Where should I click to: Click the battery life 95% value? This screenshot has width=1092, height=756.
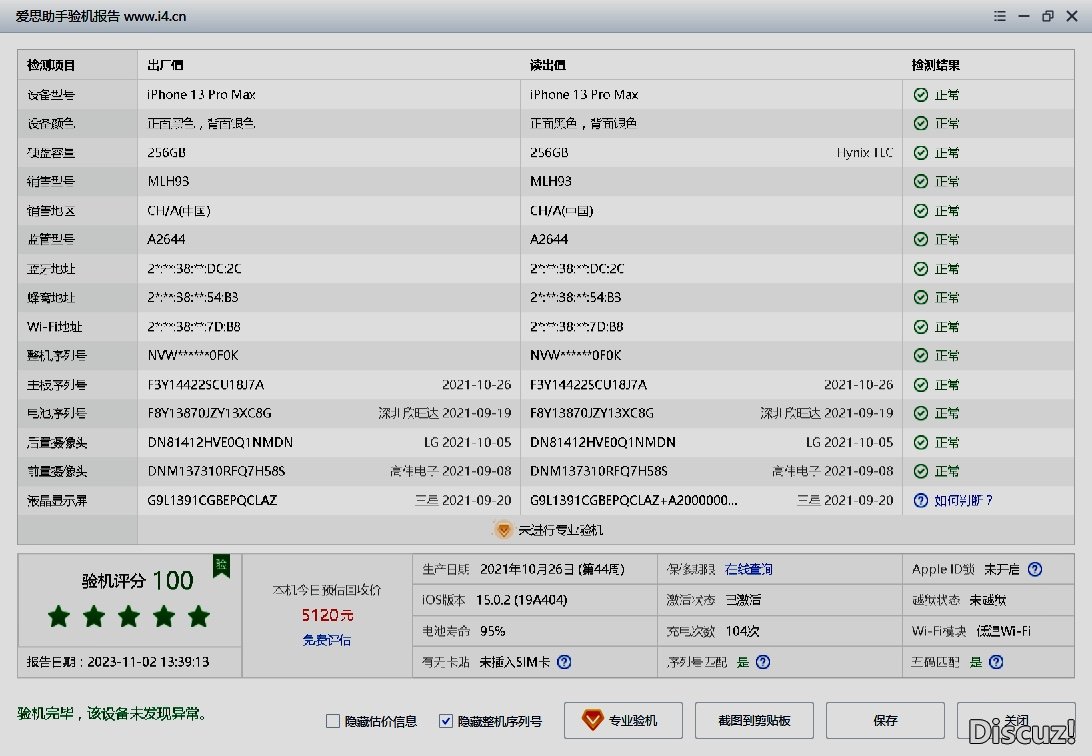(x=492, y=631)
